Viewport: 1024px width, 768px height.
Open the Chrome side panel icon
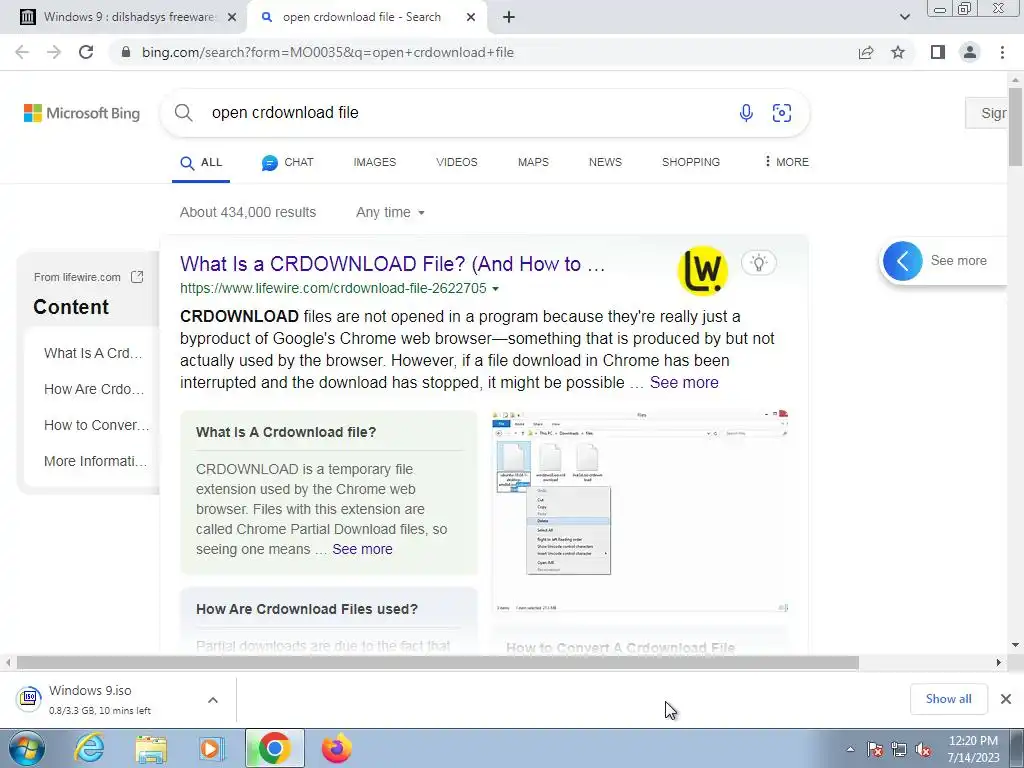point(938,52)
